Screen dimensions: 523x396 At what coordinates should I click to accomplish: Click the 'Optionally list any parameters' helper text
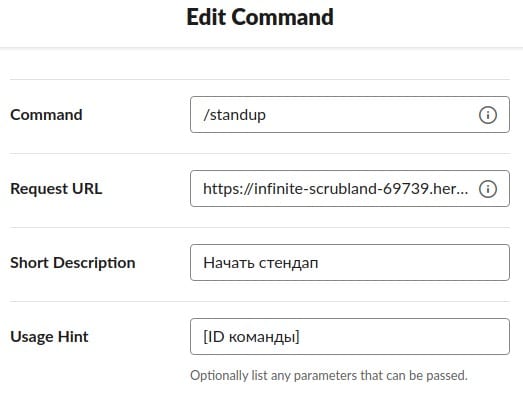329,376
